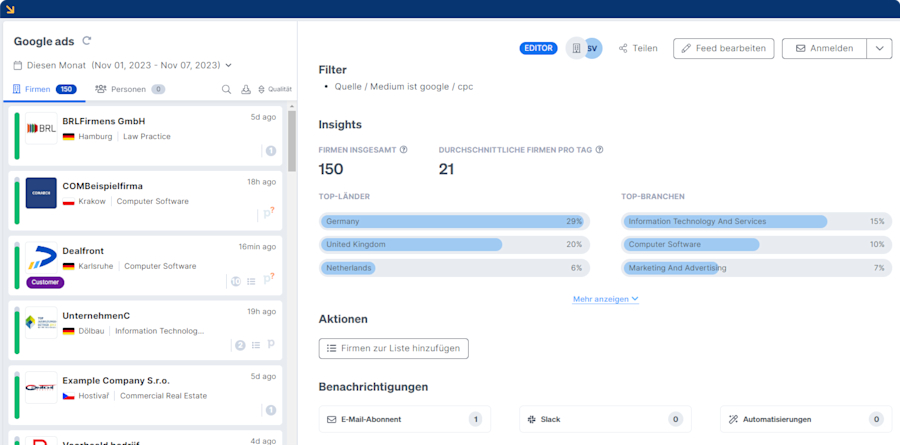The image size is (900, 445).
Task: Click help icon next to Durchschnittliche Firmen pro Tag
Action: click(599, 149)
